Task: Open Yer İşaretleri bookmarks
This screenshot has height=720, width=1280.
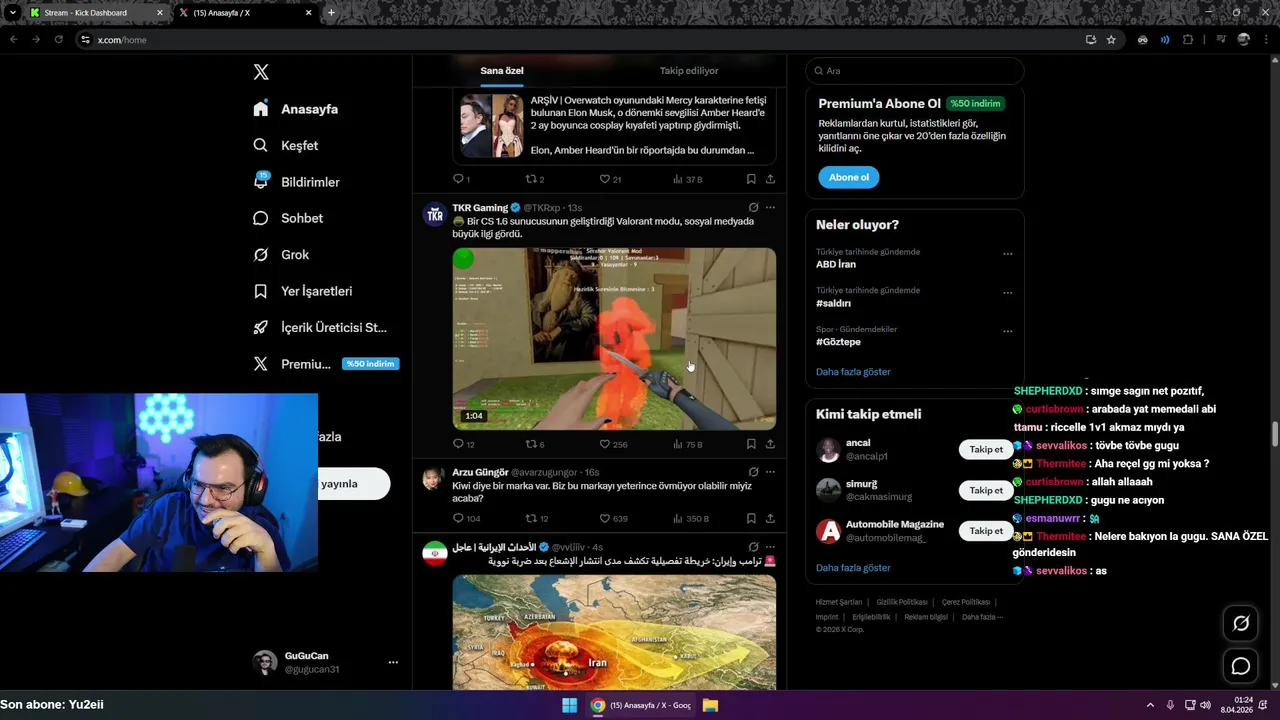Action: click(x=303, y=291)
